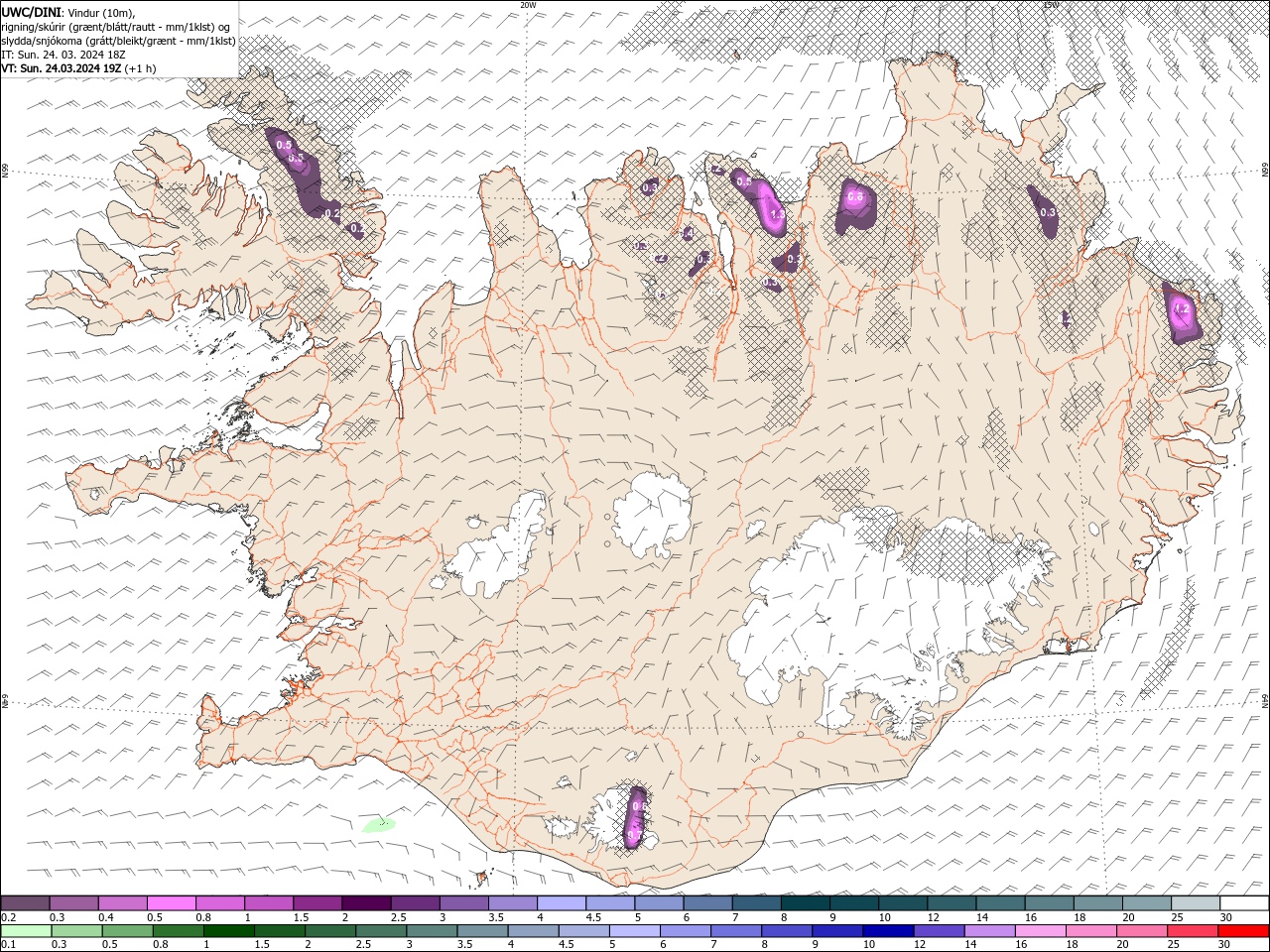The image size is (1270, 952).
Task: Click the violet 12 swatch in the rain legend
Action: (x=938, y=931)
